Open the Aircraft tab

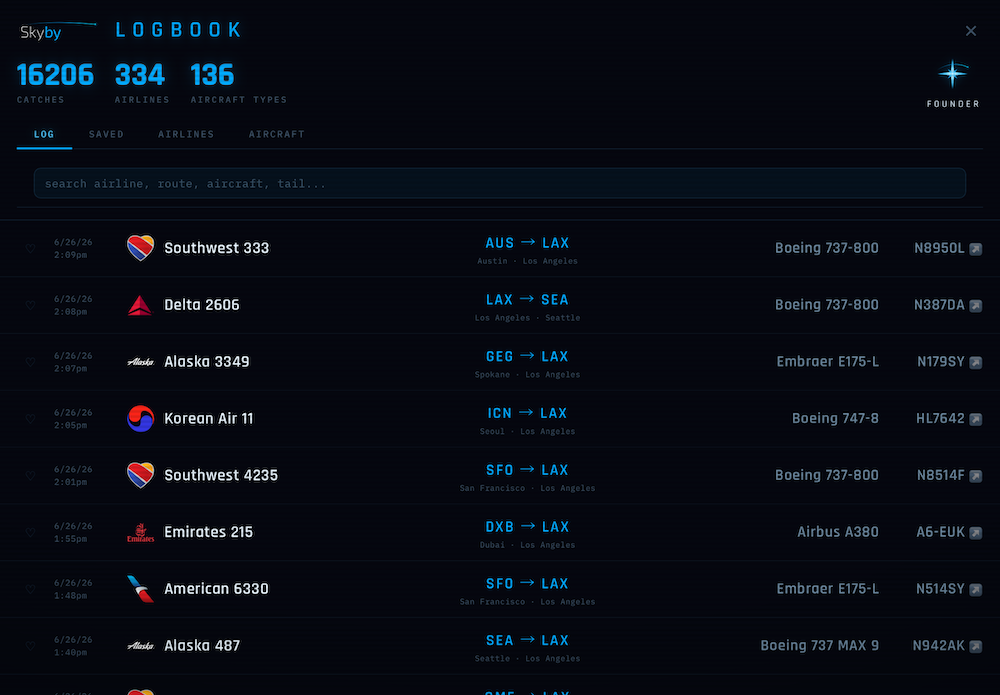(x=277, y=135)
